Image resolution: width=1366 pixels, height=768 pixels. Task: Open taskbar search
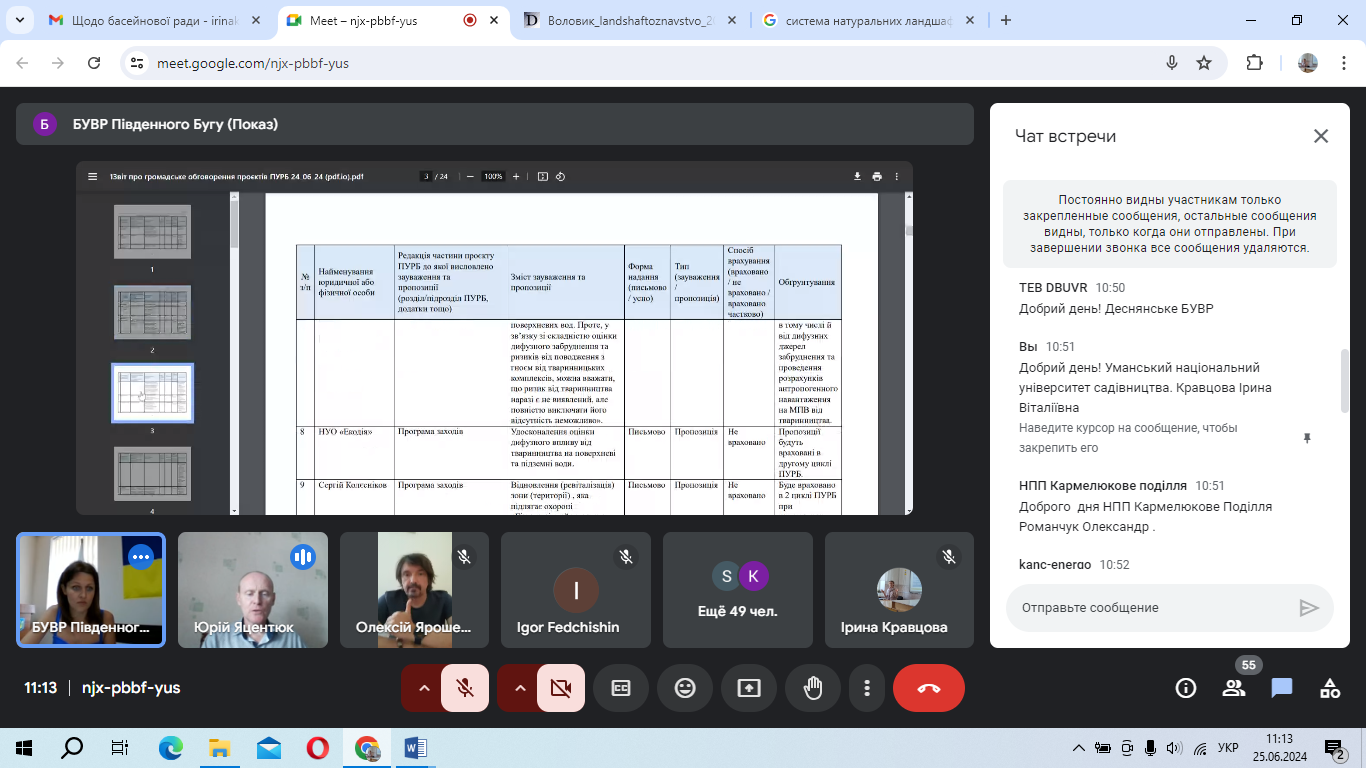coord(72,747)
